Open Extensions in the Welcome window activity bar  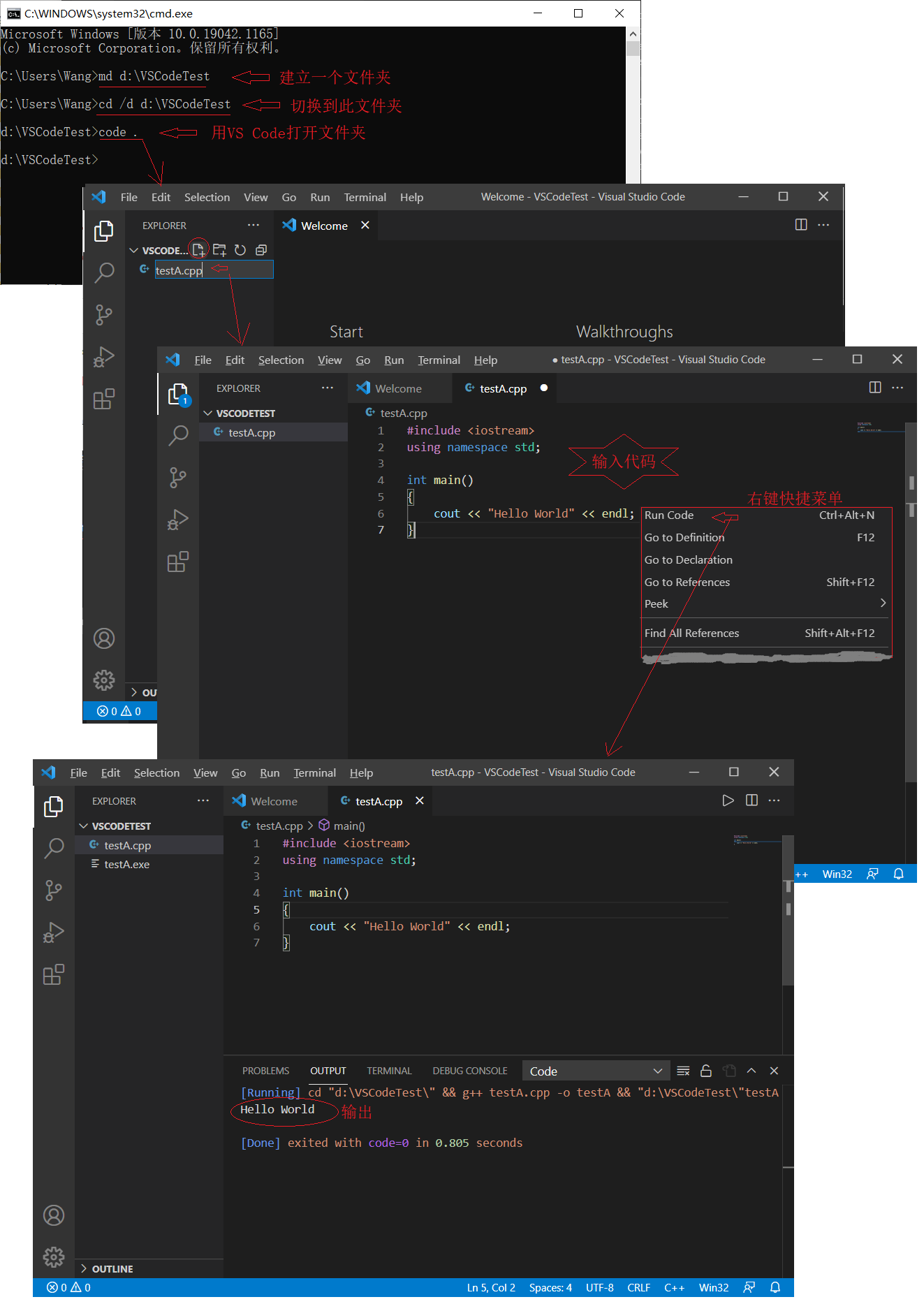point(104,399)
